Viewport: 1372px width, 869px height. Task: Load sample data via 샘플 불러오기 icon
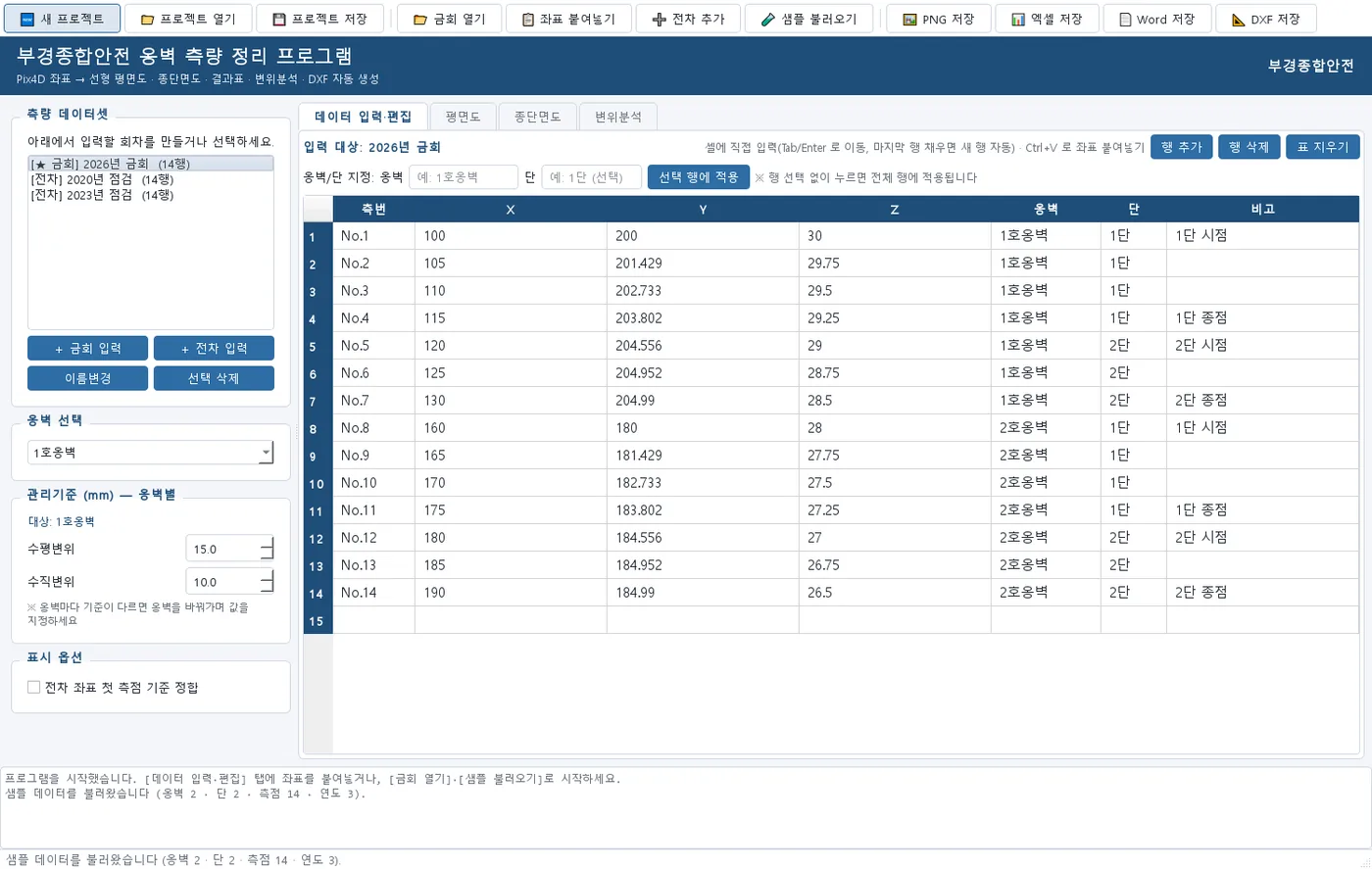[768, 20]
